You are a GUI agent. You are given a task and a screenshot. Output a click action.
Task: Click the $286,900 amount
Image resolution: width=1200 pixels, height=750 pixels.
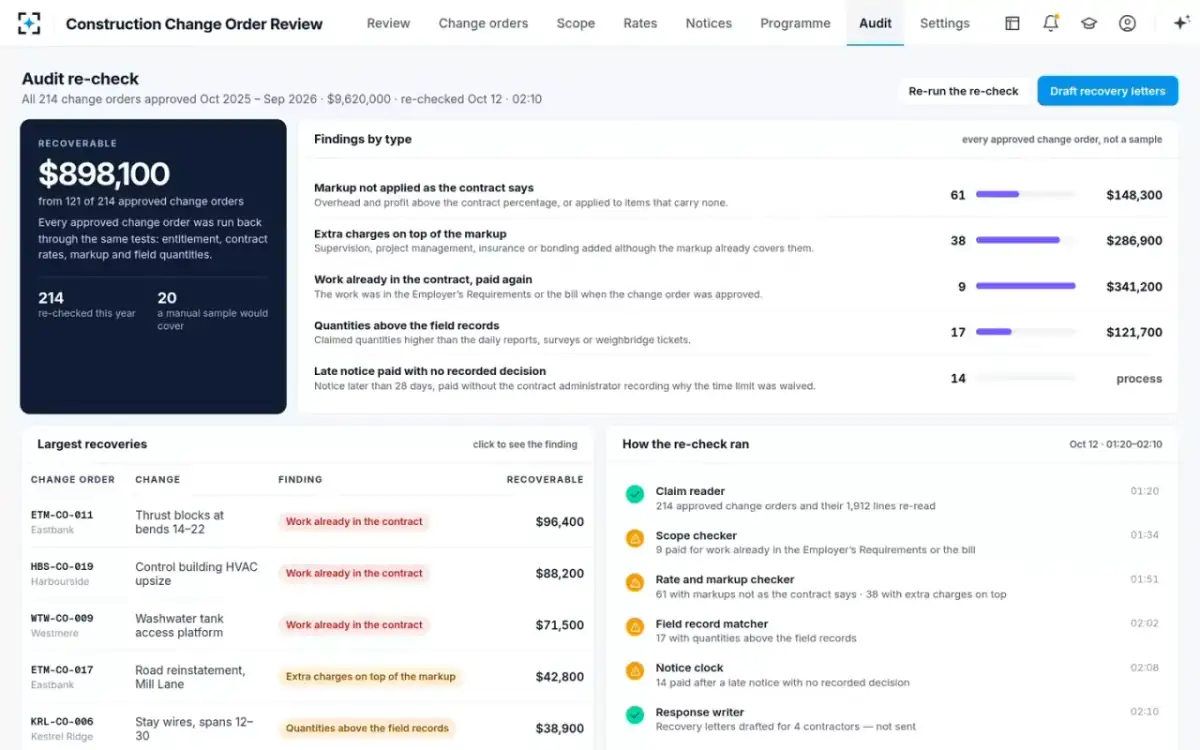click(x=1134, y=241)
